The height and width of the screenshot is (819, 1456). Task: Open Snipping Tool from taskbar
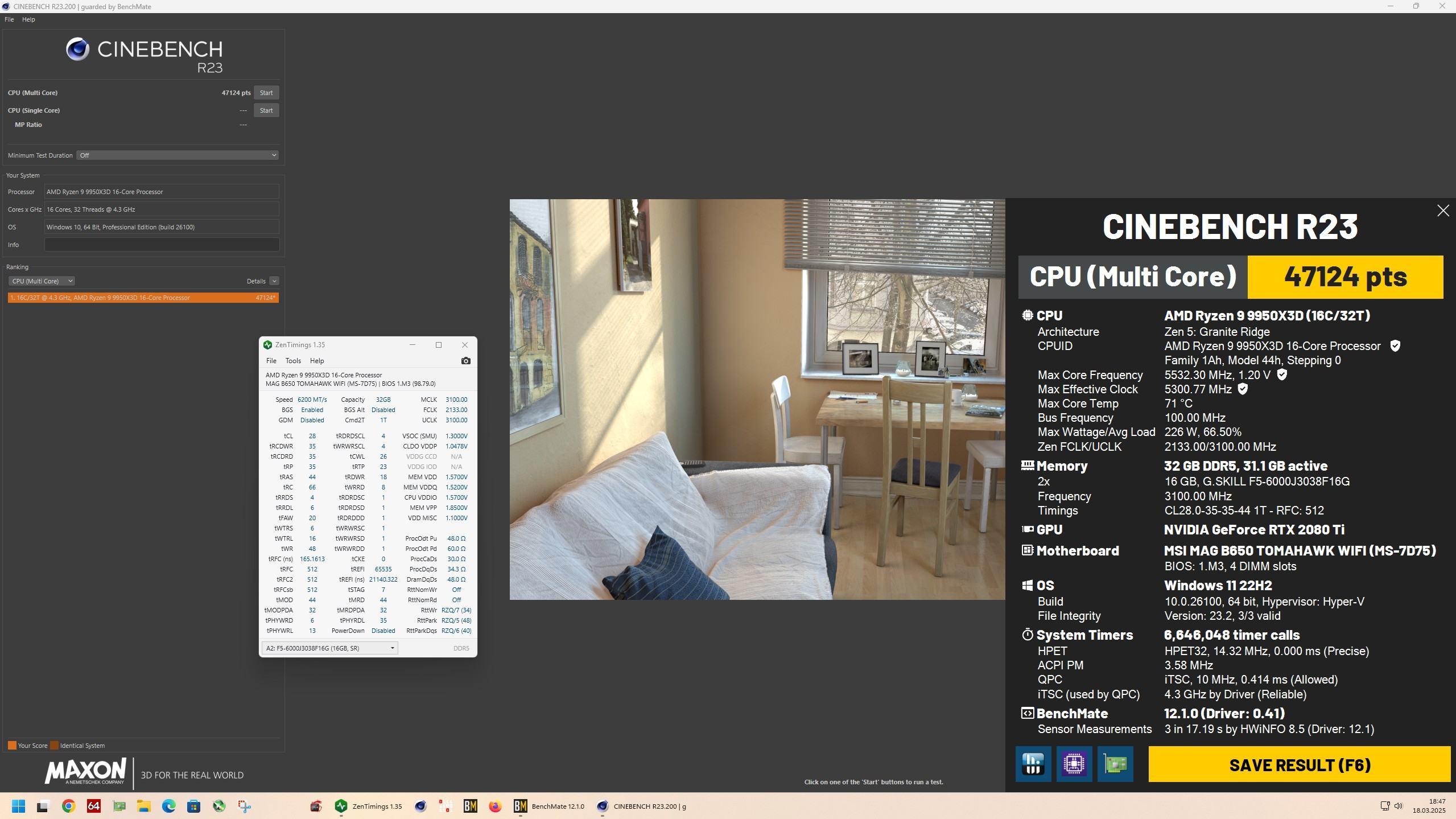[244, 806]
